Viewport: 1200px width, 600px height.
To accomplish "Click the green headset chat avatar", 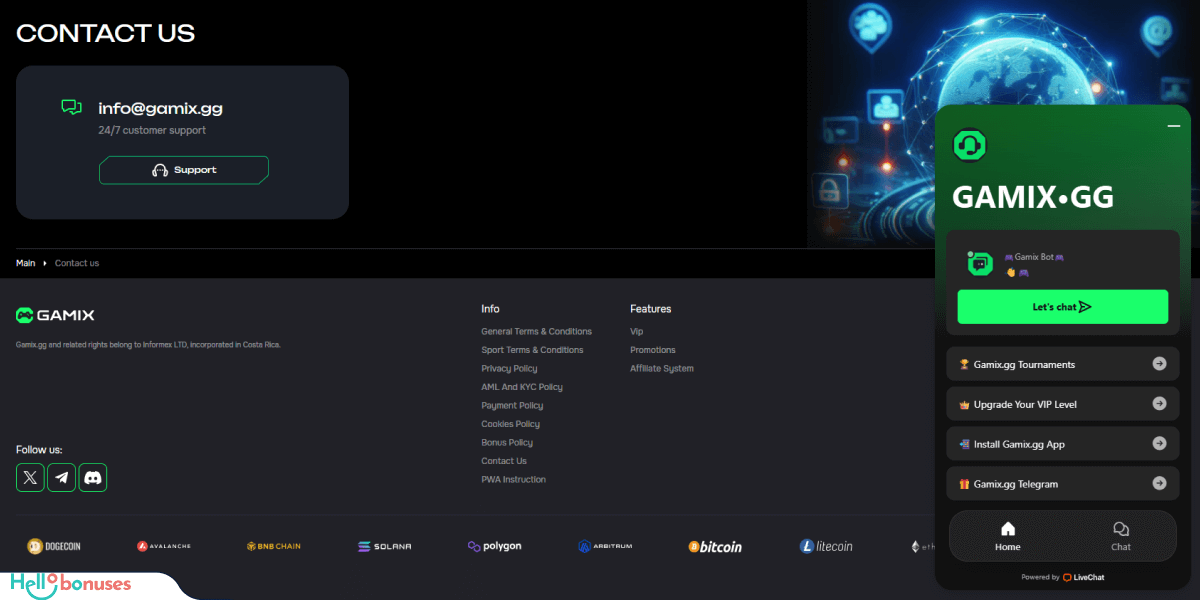I will 969,146.
